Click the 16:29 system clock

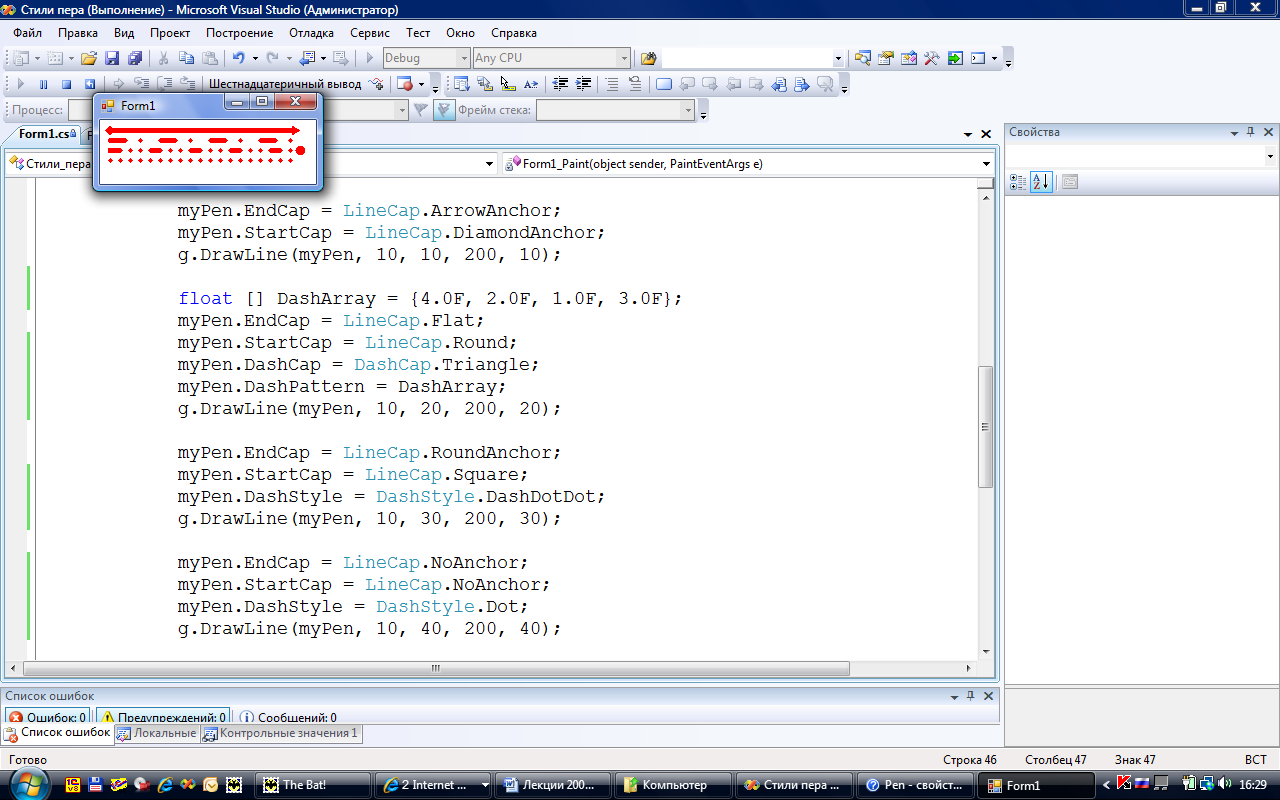point(1252,785)
